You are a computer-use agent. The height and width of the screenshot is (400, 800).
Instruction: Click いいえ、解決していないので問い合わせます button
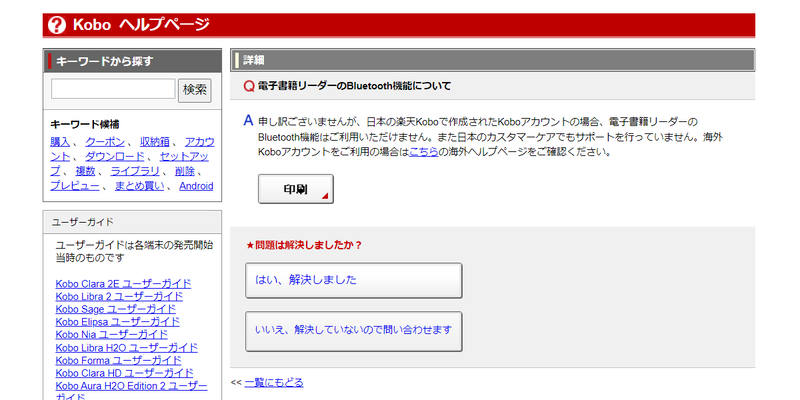[x=354, y=331]
